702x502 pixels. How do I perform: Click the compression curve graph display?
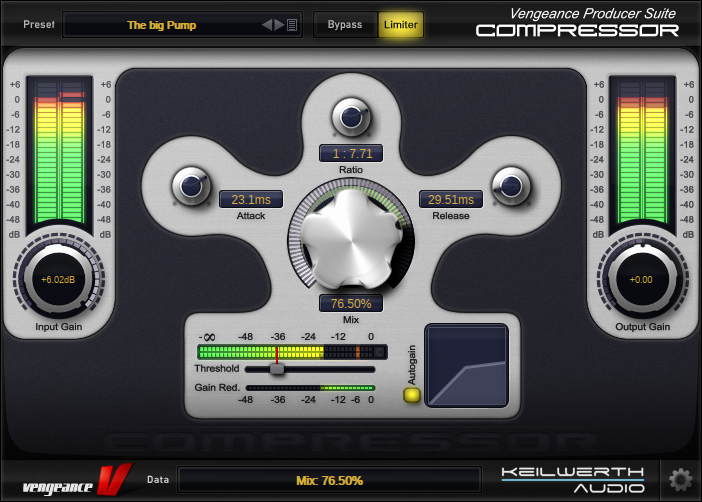tap(467, 365)
